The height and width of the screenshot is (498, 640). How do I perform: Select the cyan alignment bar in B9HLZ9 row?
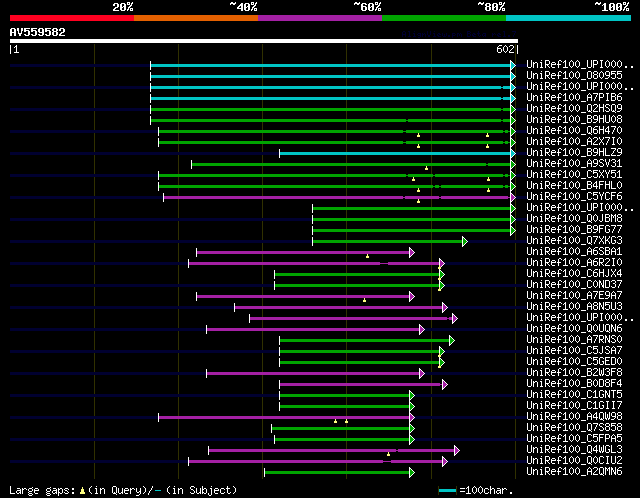(395, 153)
